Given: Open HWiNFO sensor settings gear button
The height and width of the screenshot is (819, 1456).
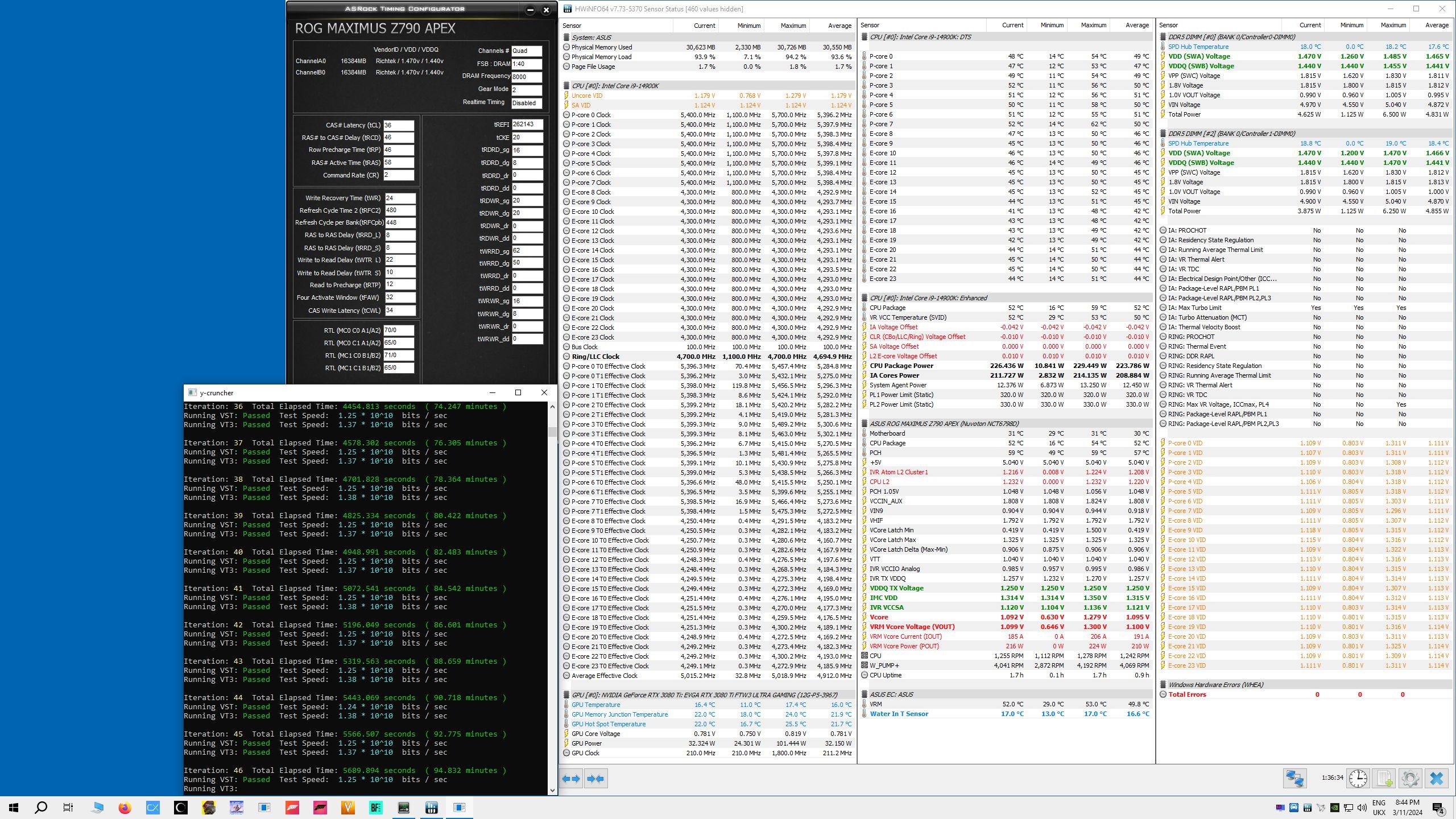Looking at the screenshot, I should (x=1410, y=778).
